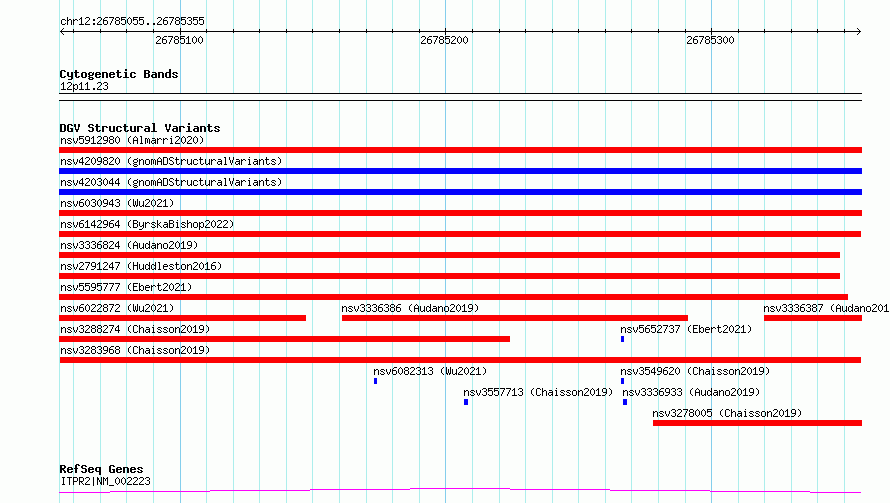Click red bar of nsv3336824
The width and height of the screenshot is (890, 503).
[x=450, y=255]
